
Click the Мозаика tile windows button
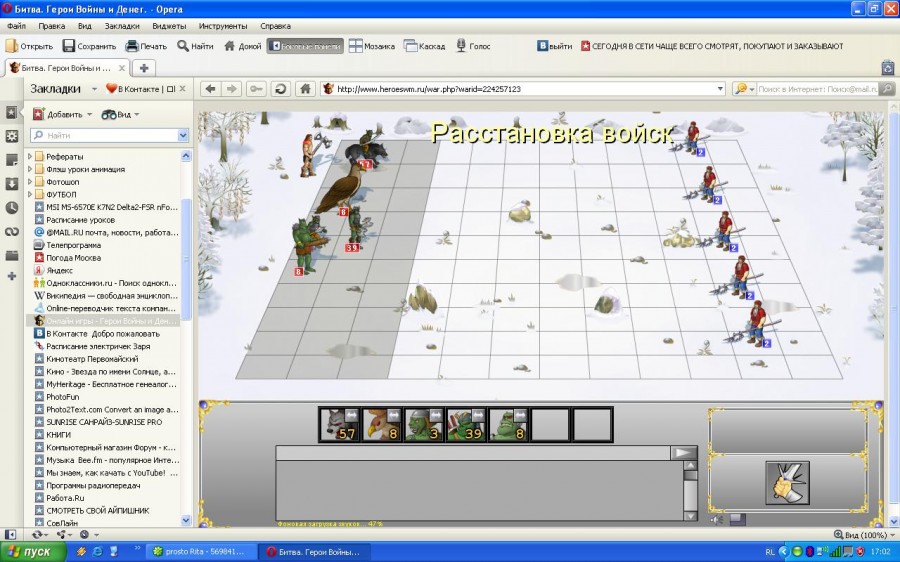tap(372, 46)
